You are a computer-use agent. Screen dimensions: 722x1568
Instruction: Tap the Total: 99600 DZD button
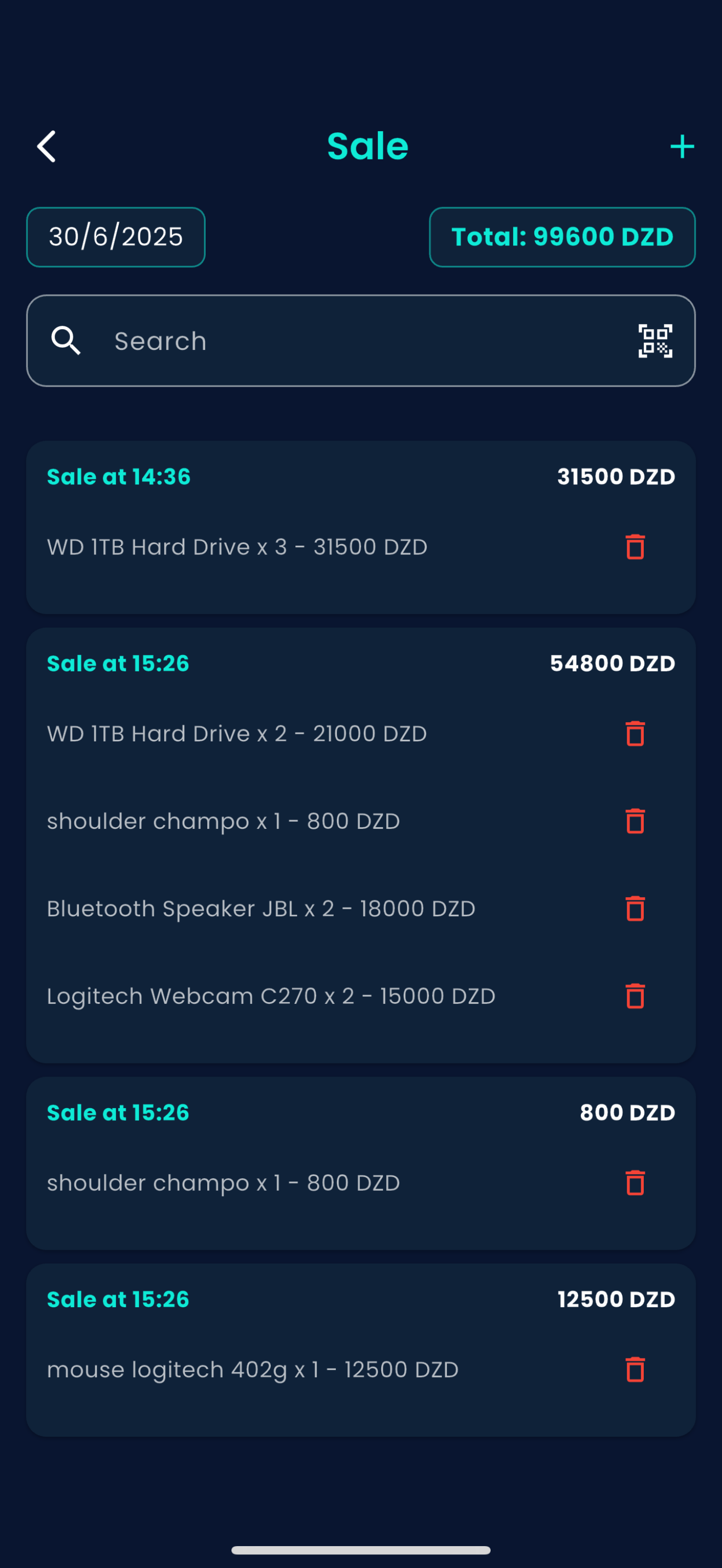point(562,237)
